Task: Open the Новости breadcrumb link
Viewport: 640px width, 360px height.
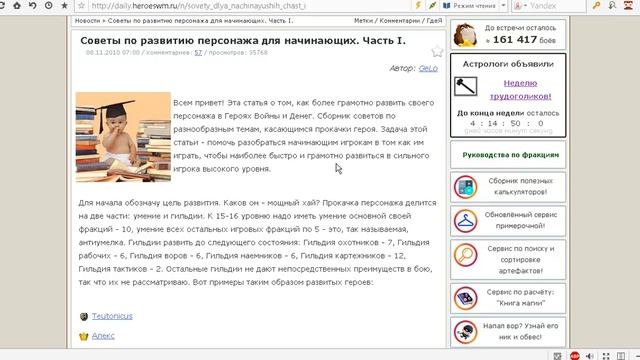Action: coord(87,20)
